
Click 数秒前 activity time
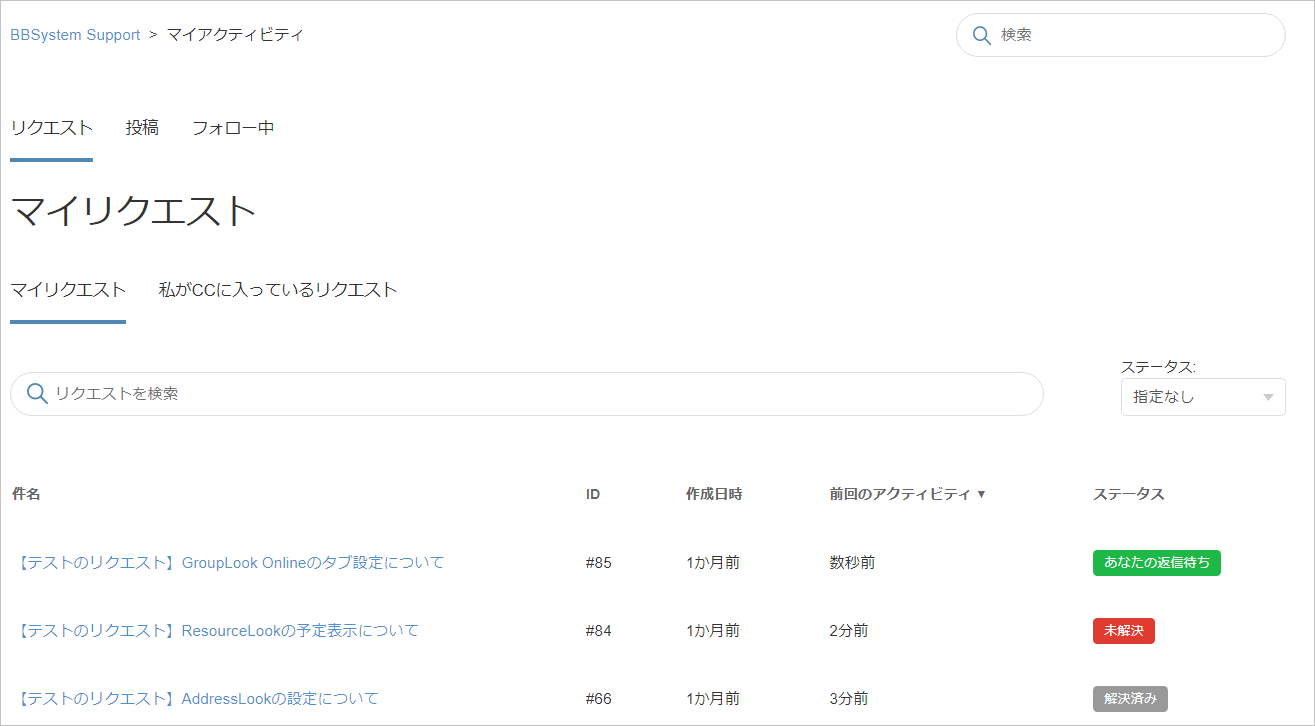pyautogui.click(x=852, y=563)
